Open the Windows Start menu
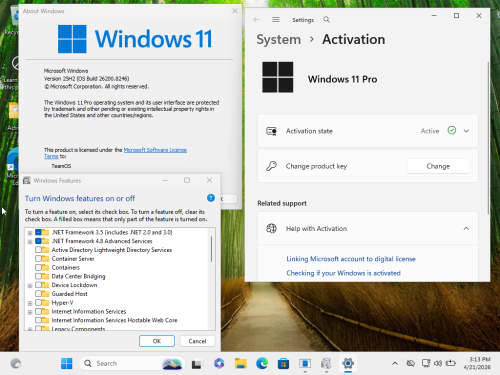This screenshot has width=500, height=375. point(67,363)
